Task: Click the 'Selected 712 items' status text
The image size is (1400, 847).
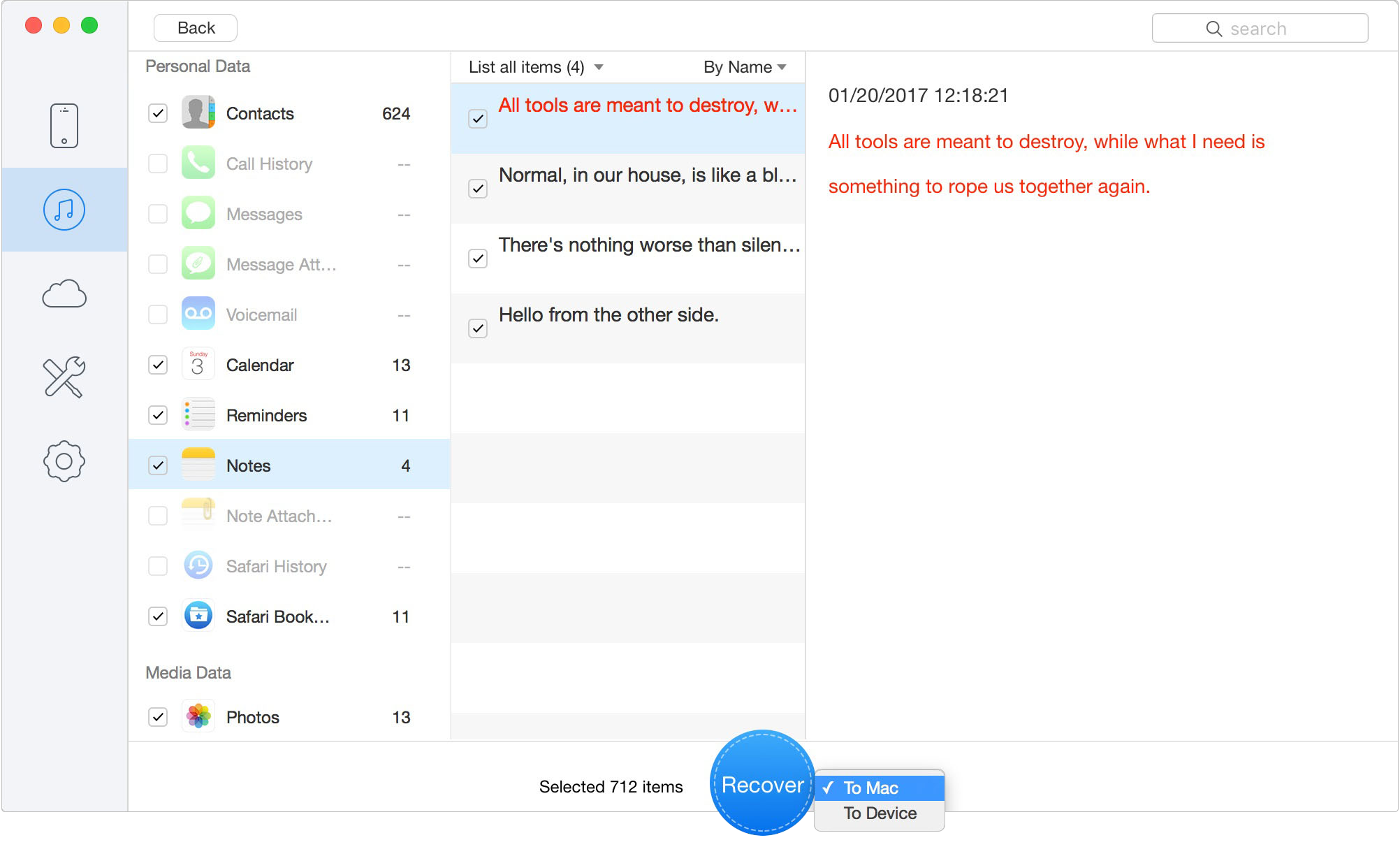Action: (611, 787)
